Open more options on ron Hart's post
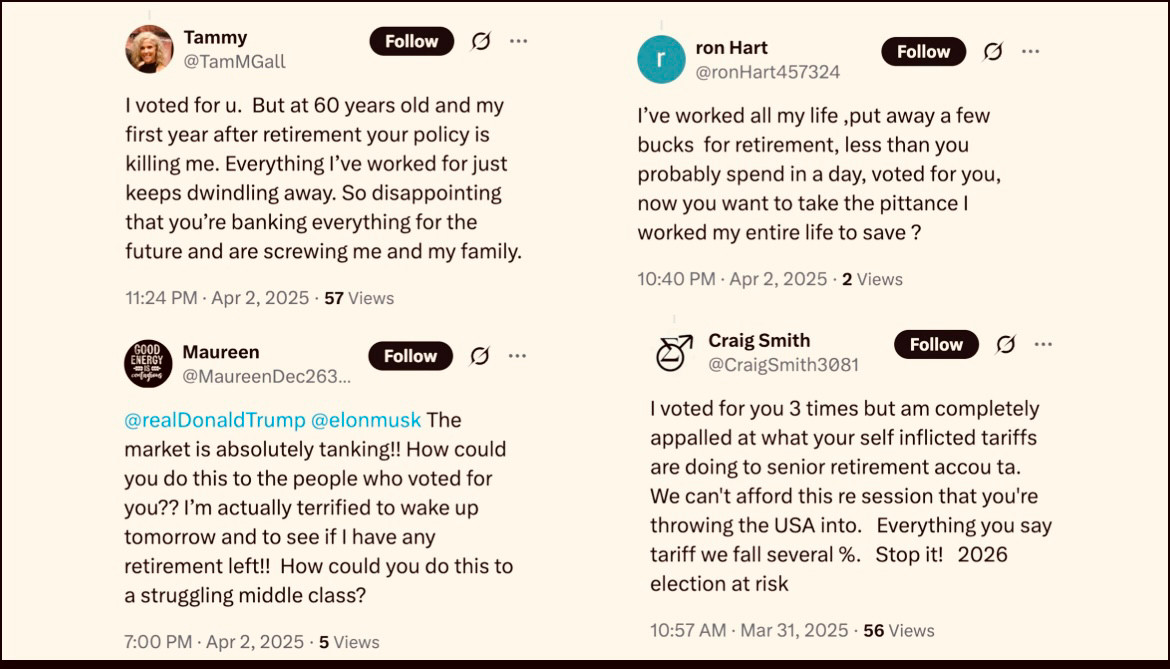This screenshot has width=1170, height=669. 1030,51
